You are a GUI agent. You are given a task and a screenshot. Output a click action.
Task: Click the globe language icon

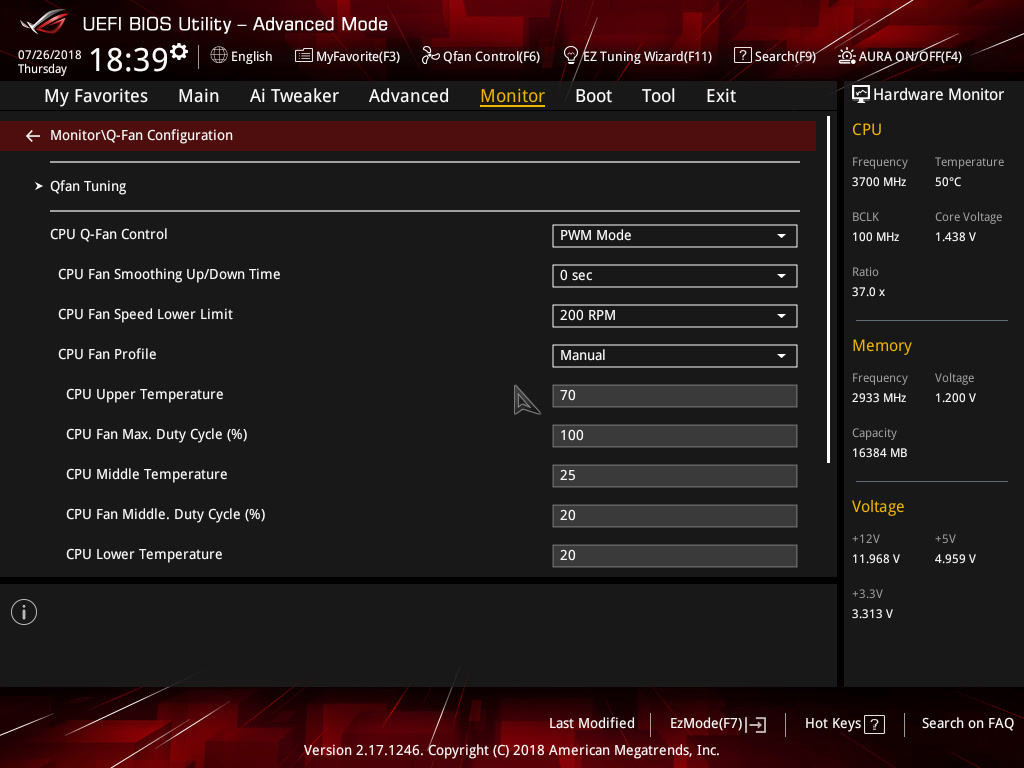tap(219, 56)
